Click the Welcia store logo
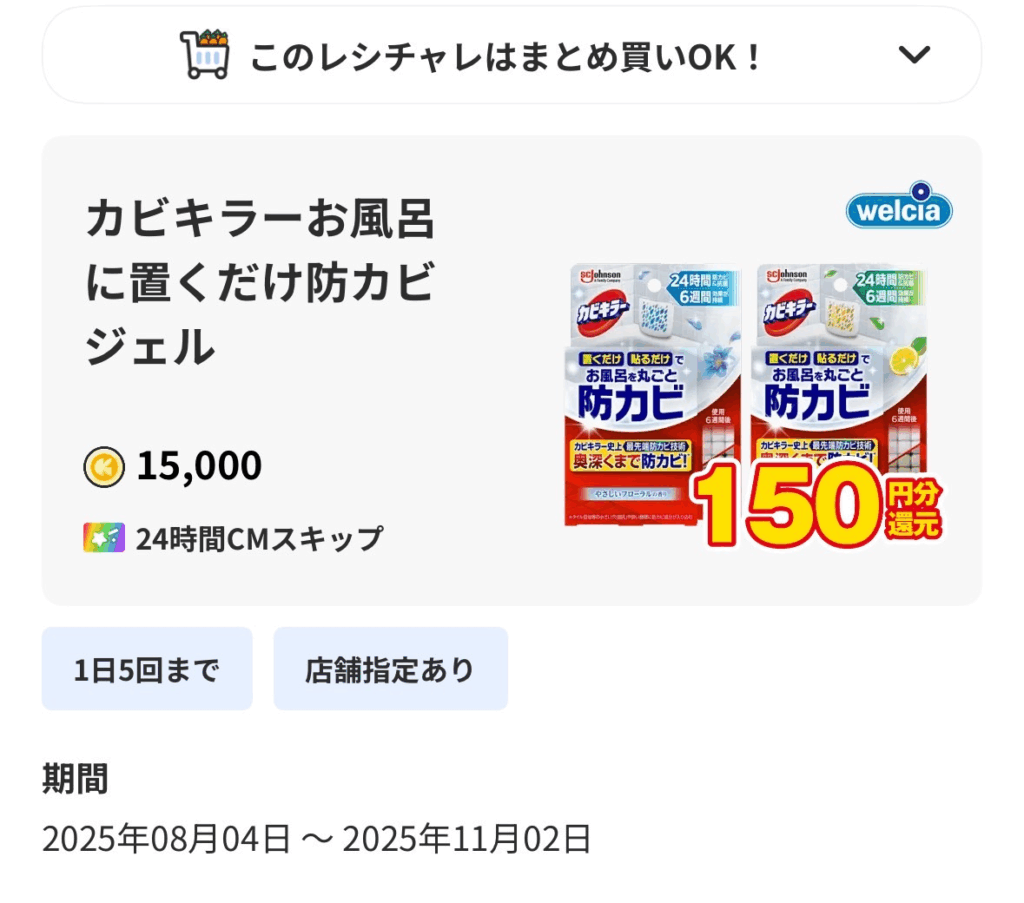Image resolution: width=1024 pixels, height=903 pixels. coord(899,208)
